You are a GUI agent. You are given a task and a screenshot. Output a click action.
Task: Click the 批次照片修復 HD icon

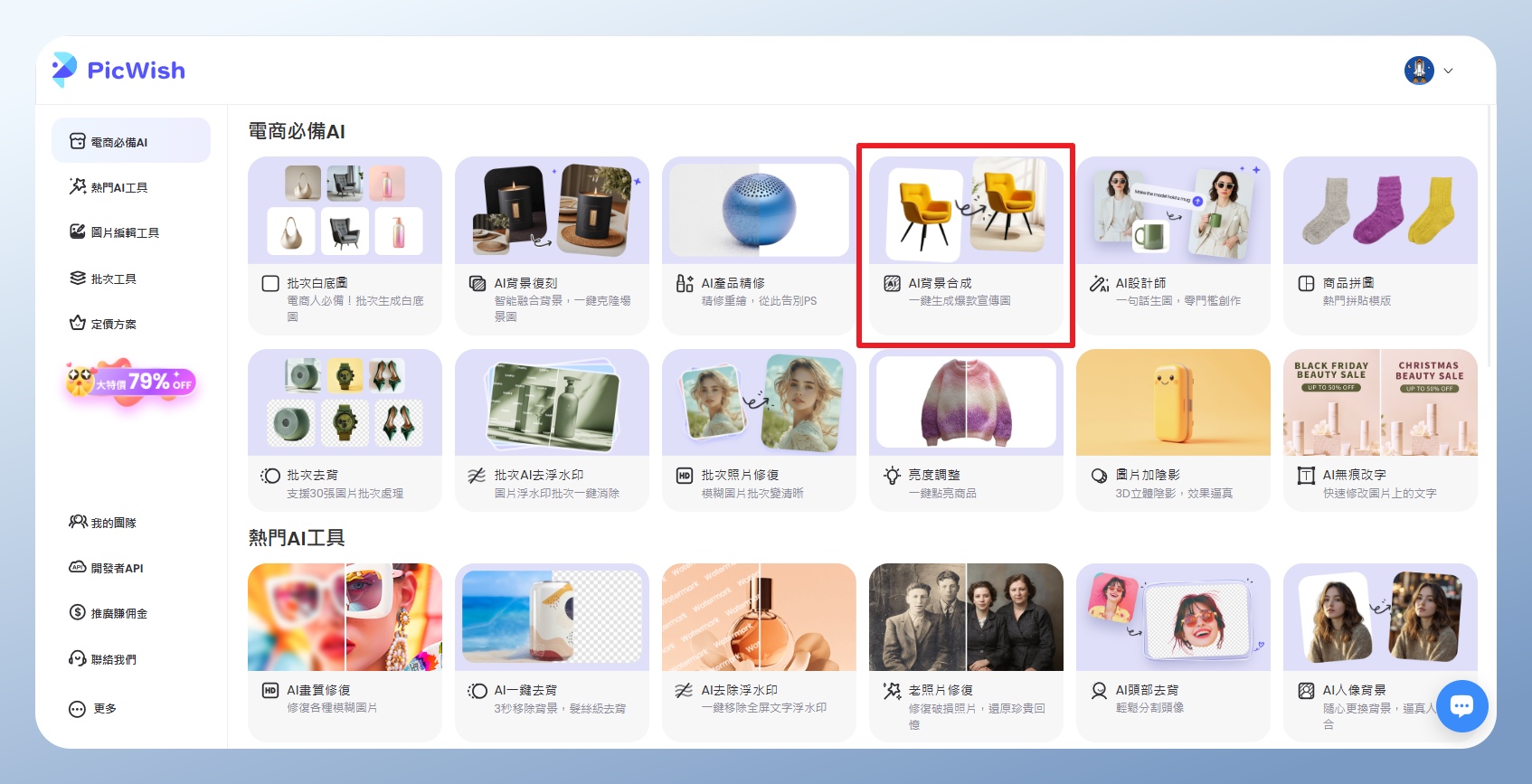[x=685, y=476]
